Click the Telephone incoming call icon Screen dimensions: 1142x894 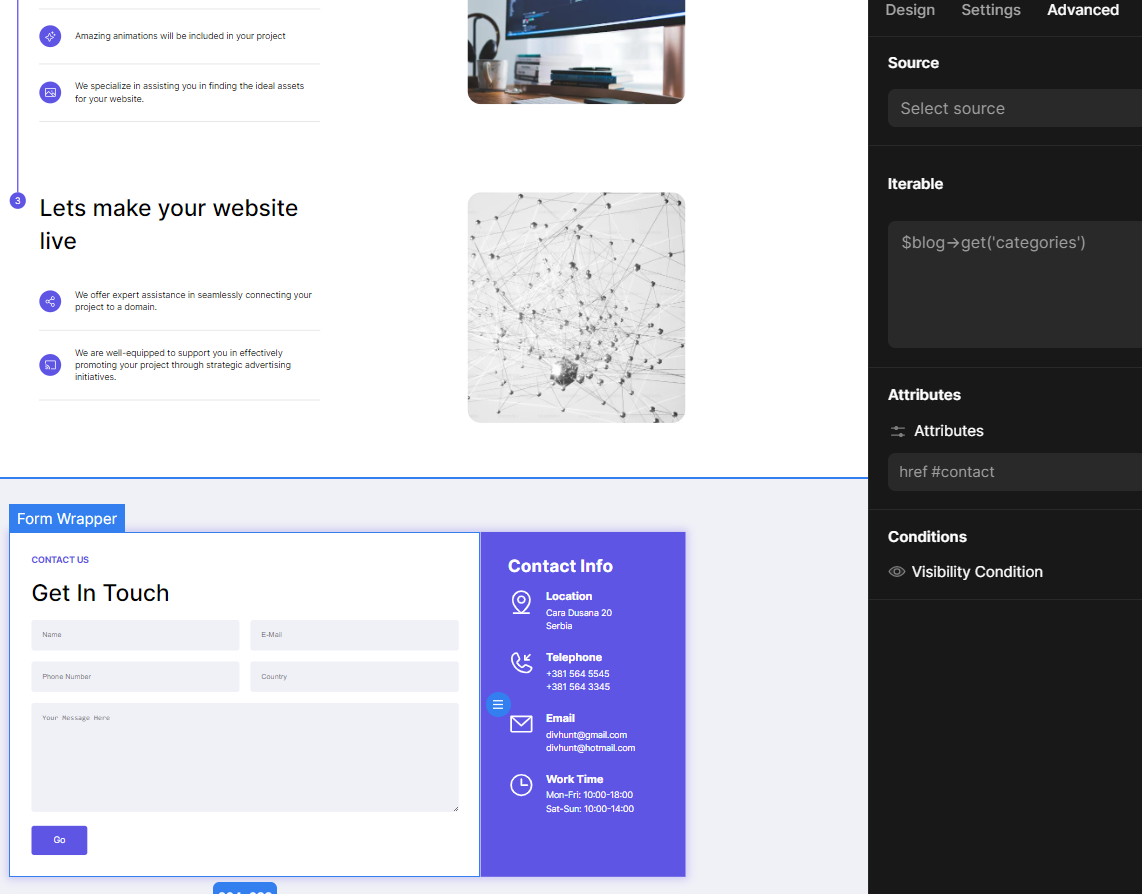[521, 662]
